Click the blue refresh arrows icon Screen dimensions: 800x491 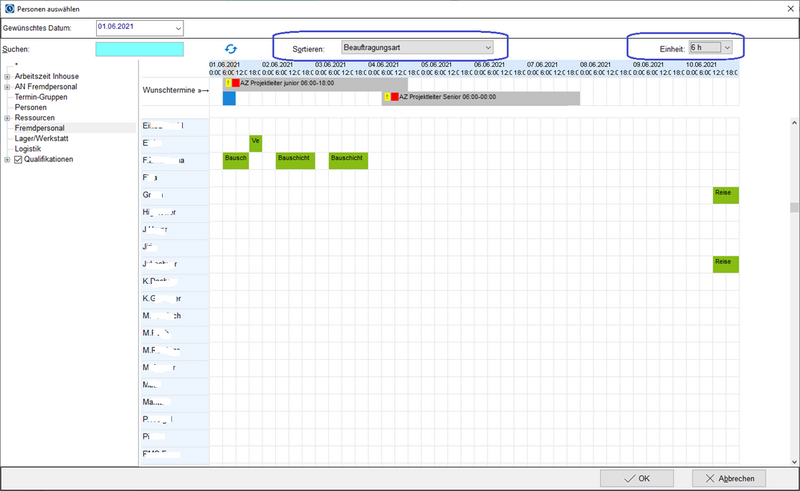point(231,48)
